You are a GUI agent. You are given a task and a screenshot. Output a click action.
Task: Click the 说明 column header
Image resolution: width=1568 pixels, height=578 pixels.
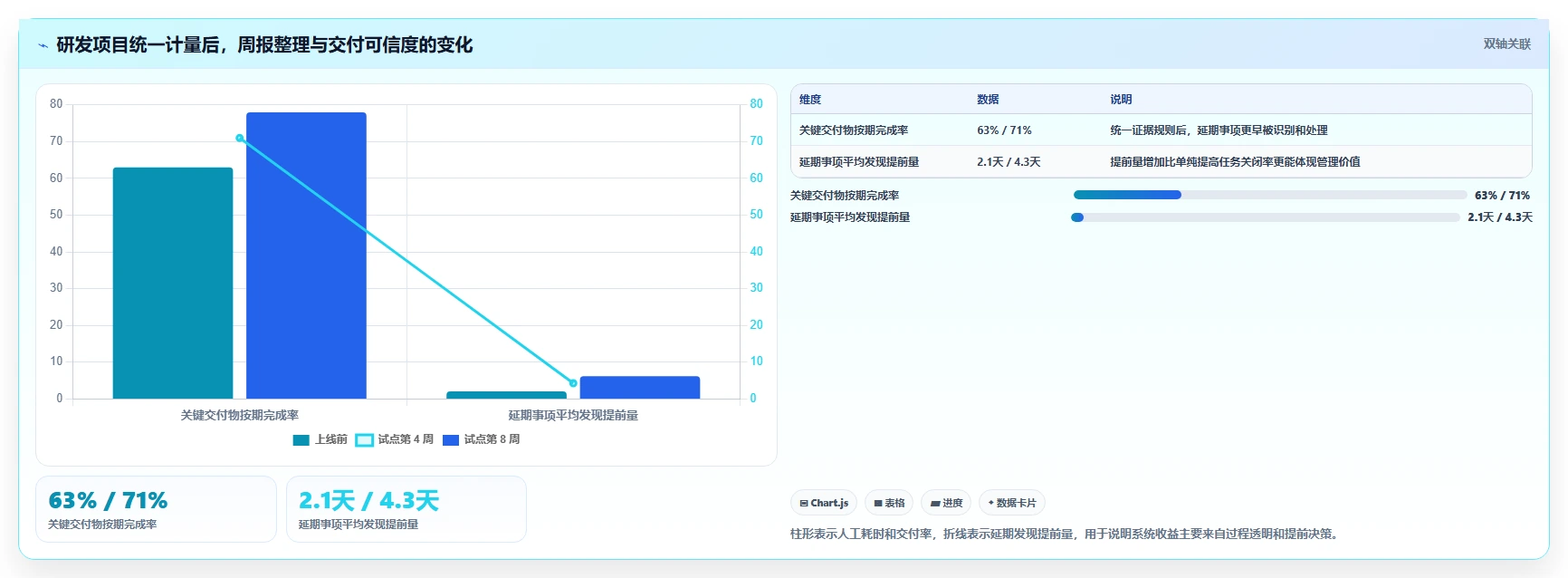pyautogui.click(x=1121, y=100)
